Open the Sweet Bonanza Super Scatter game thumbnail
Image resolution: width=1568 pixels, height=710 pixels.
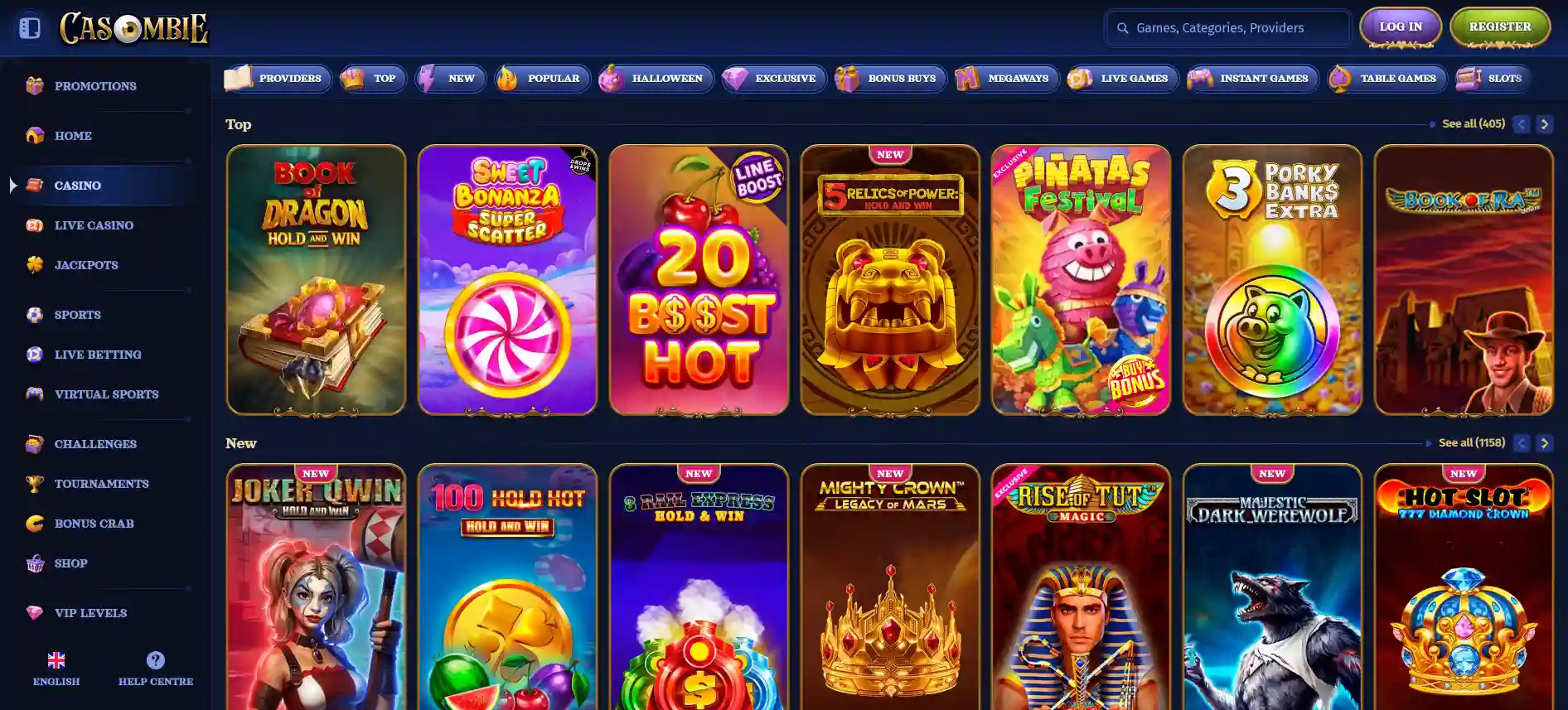click(x=507, y=280)
